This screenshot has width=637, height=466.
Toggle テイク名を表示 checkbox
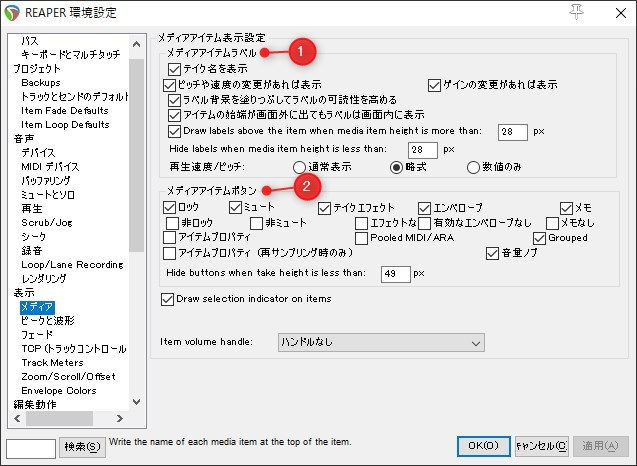[174, 69]
